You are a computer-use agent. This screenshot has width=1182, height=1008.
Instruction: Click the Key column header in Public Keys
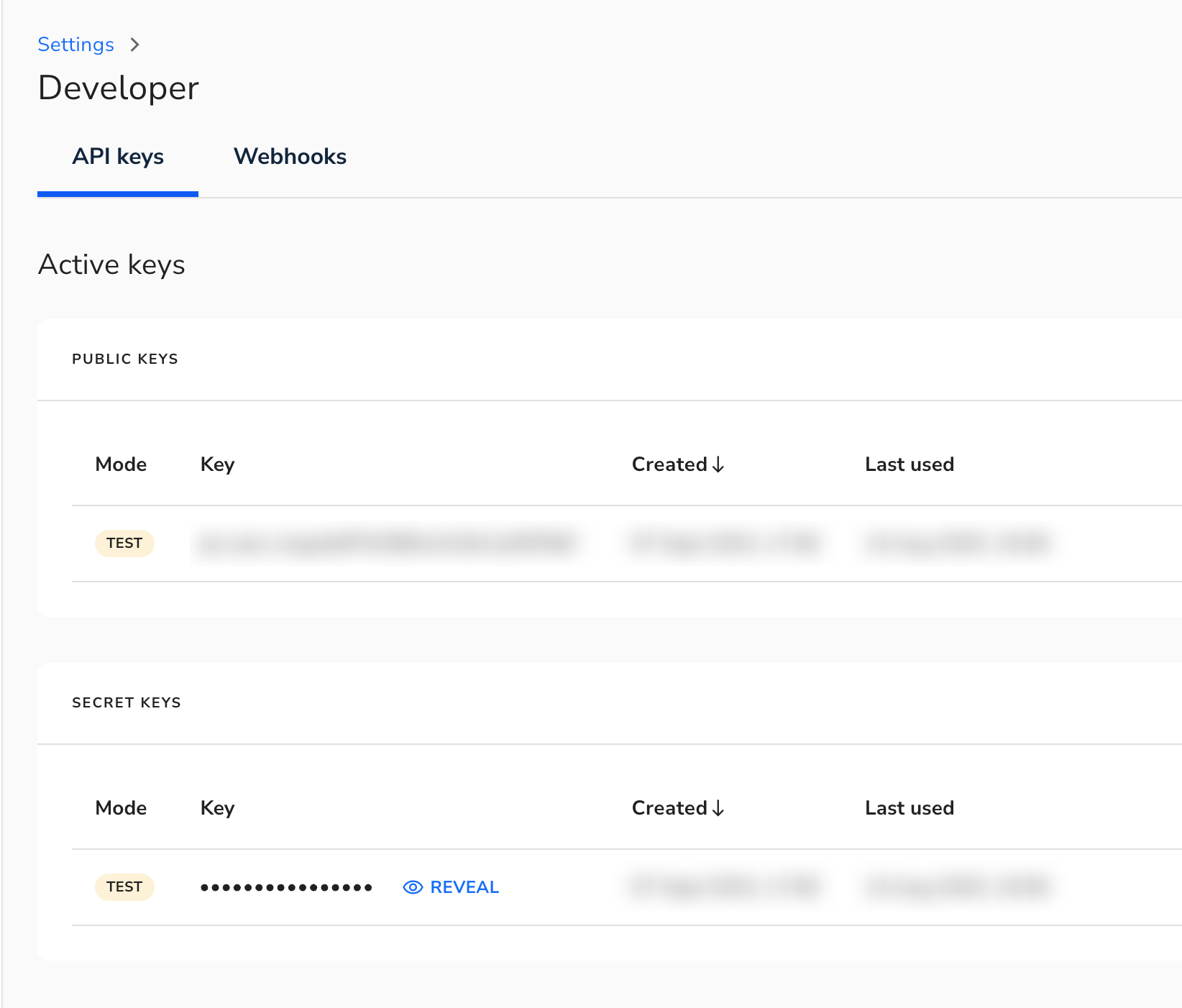pyautogui.click(x=217, y=464)
